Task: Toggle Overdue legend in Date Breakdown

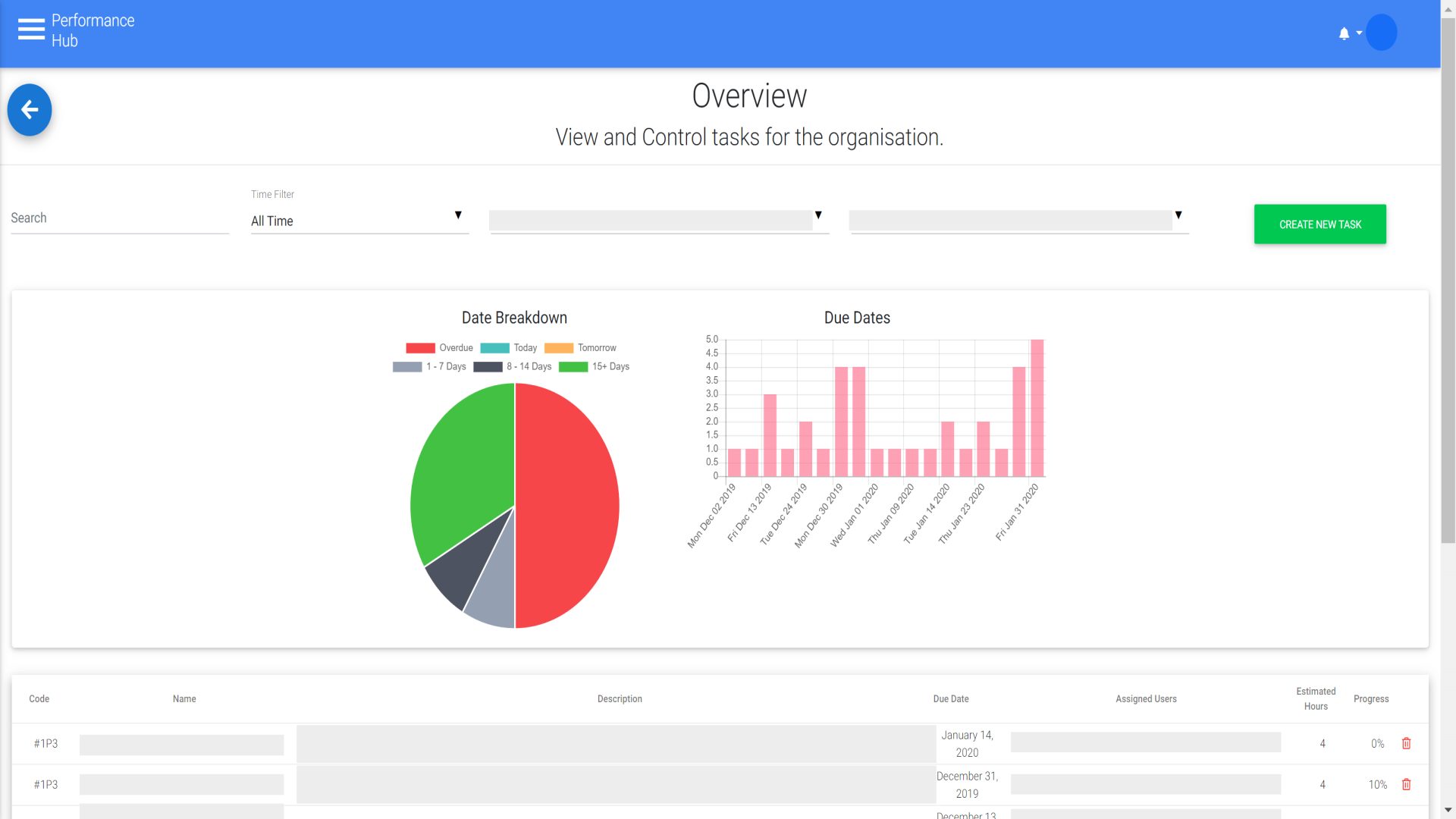Action: [x=439, y=348]
